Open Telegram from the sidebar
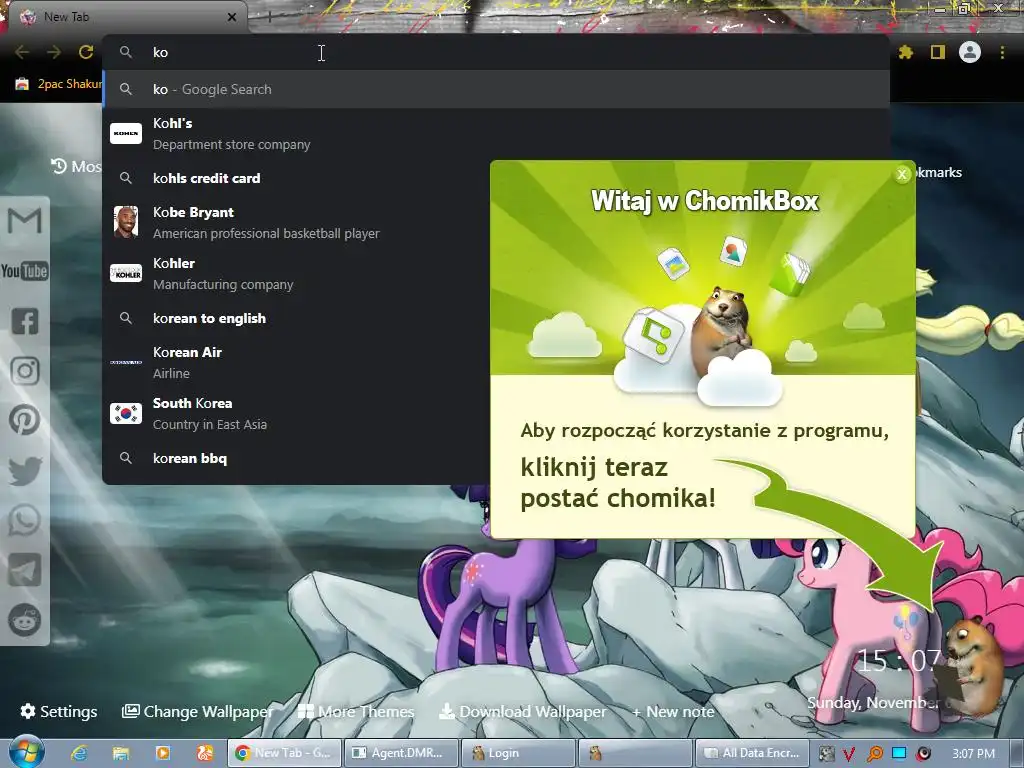The width and height of the screenshot is (1024, 768). (x=25, y=570)
